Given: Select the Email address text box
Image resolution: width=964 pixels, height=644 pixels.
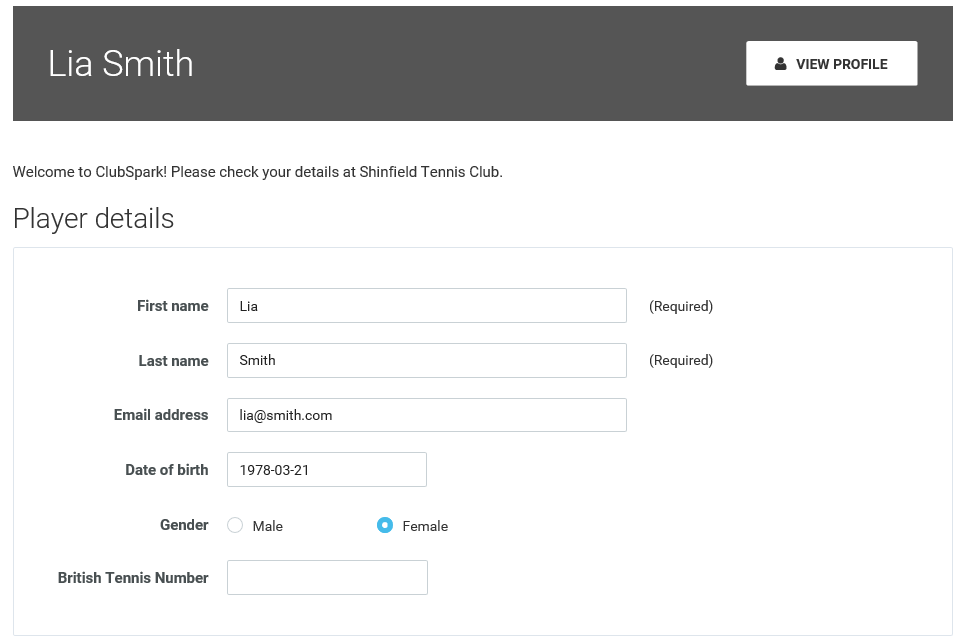Looking at the screenshot, I should [426, 415].
